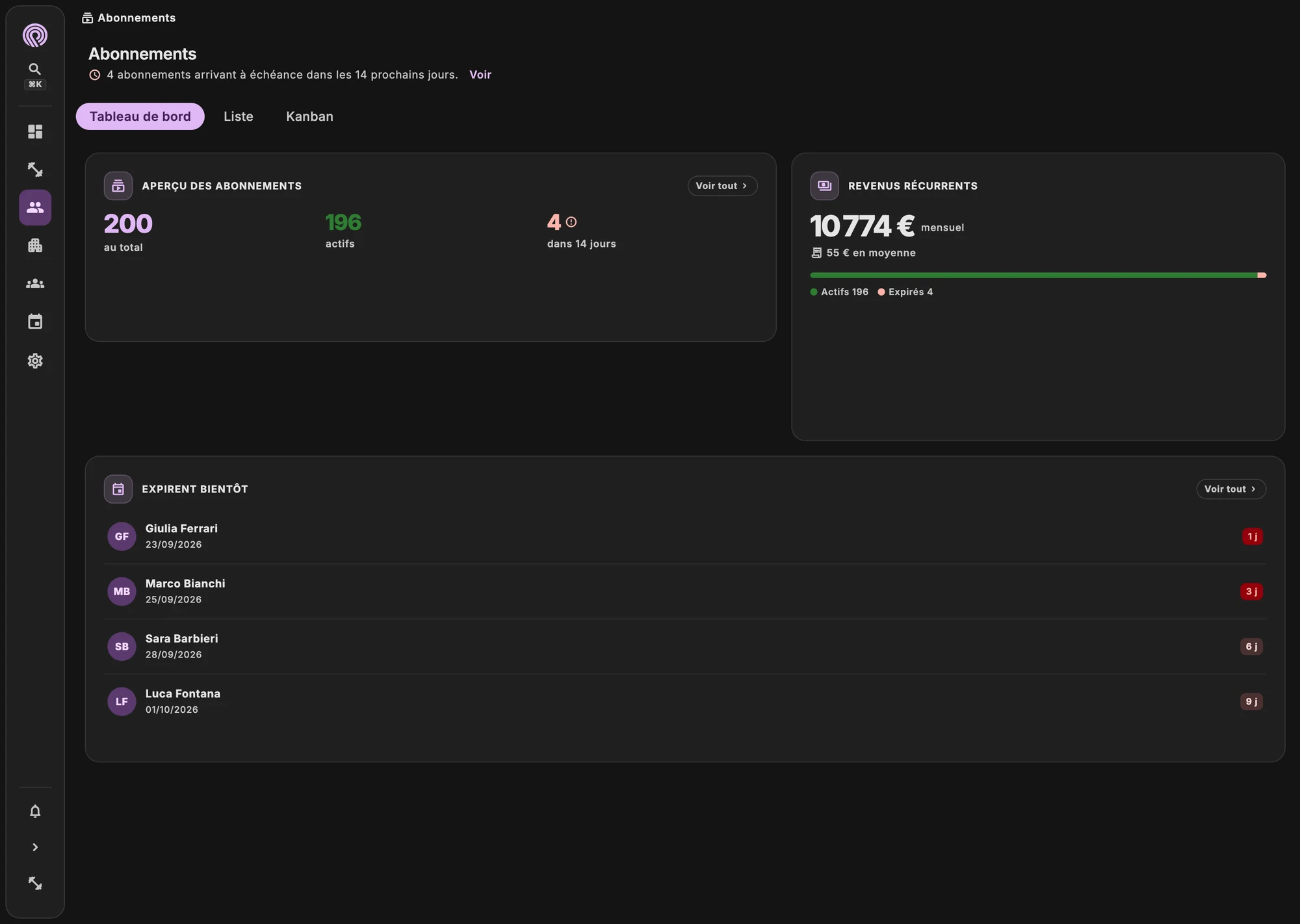Click the active/expired revenue progress bar
Image resolution: width=1300 pixels, height=924 pixels.
click(1038, 276)
